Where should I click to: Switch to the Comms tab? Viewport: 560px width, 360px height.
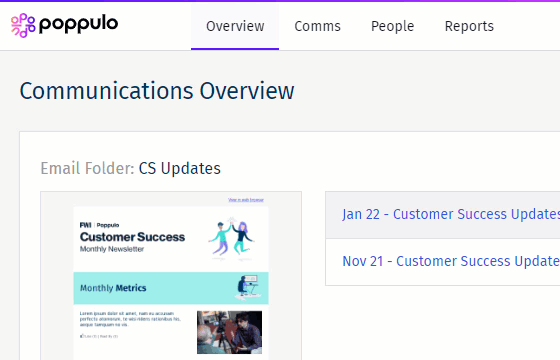tap(318, 26)
